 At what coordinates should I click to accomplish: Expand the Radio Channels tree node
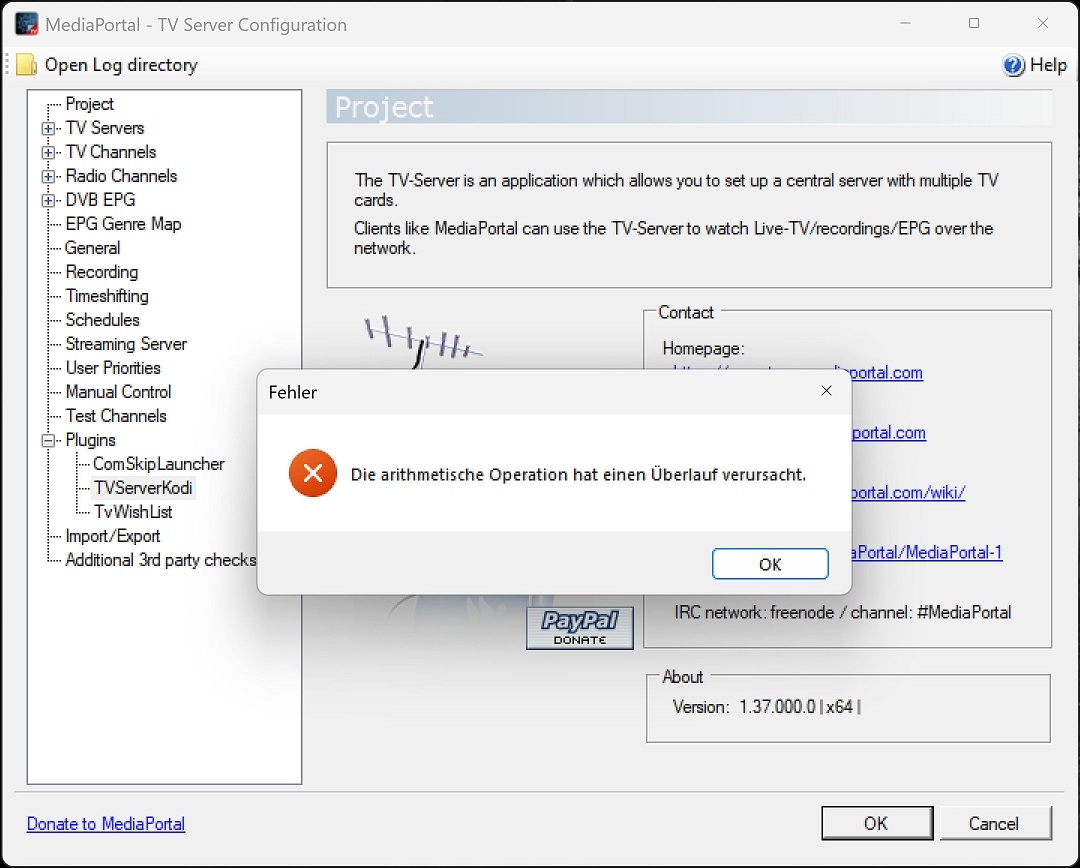(48, 177)
